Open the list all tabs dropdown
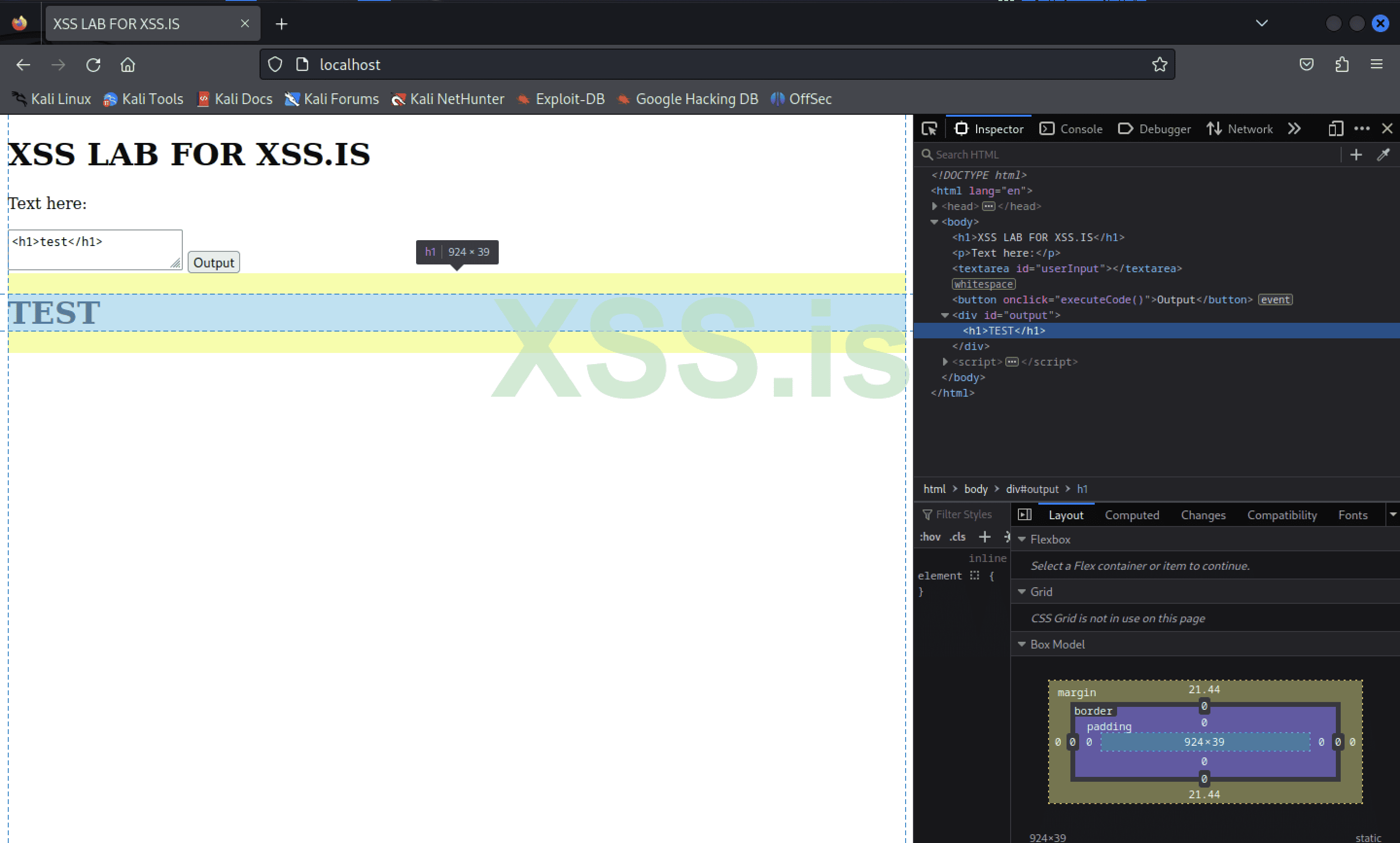The image size is (1400, 843). (x=1262, y=23)
